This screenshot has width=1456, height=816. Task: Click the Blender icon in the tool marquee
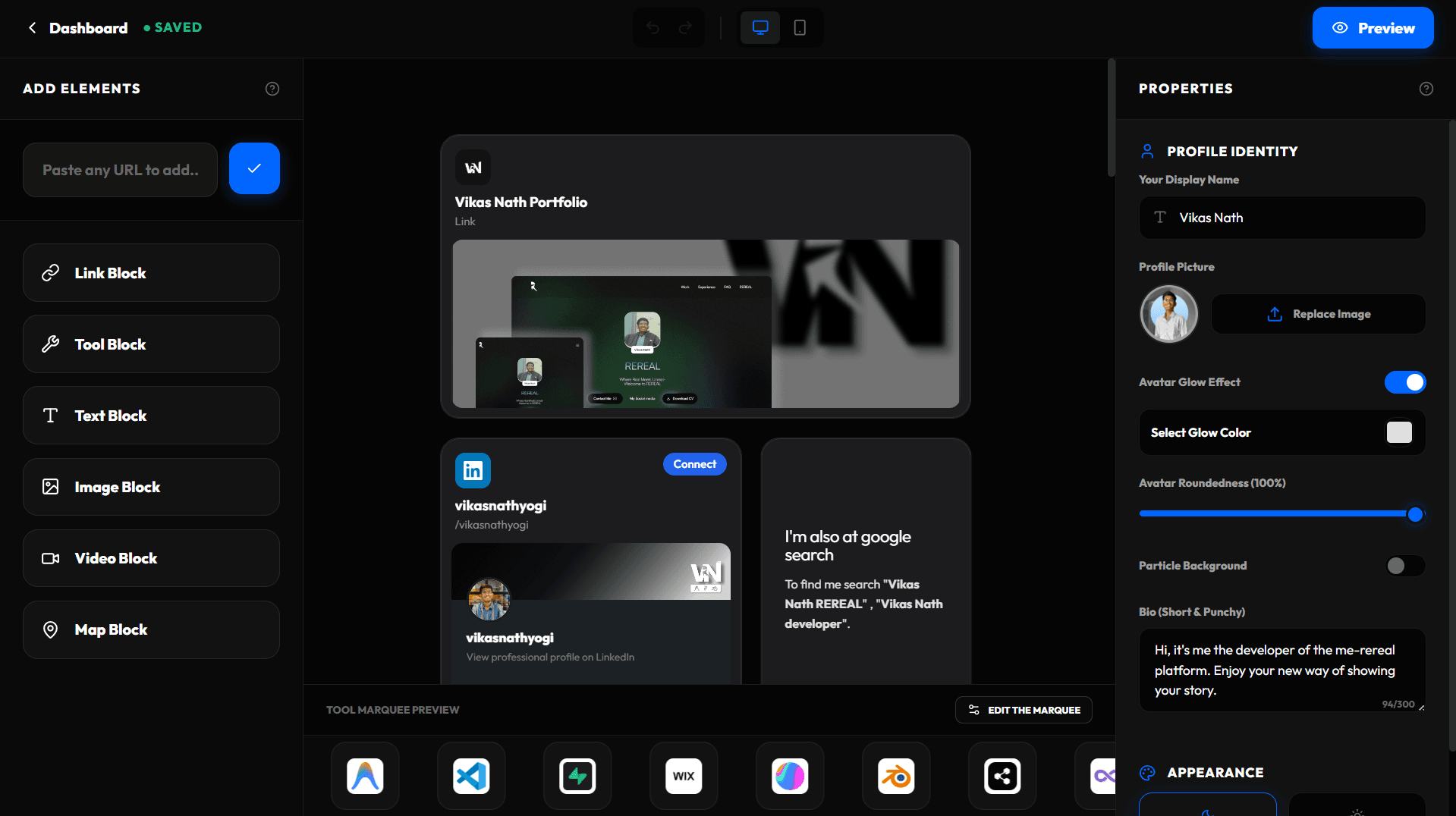(x=895, y=776)
